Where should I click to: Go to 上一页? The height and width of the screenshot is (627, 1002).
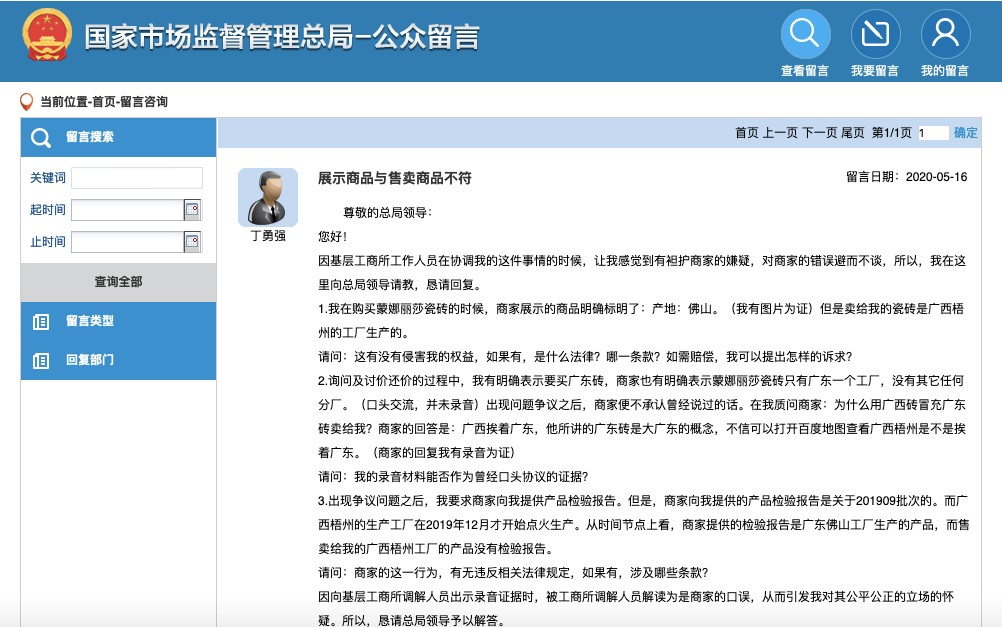click(x=780, y=133)
